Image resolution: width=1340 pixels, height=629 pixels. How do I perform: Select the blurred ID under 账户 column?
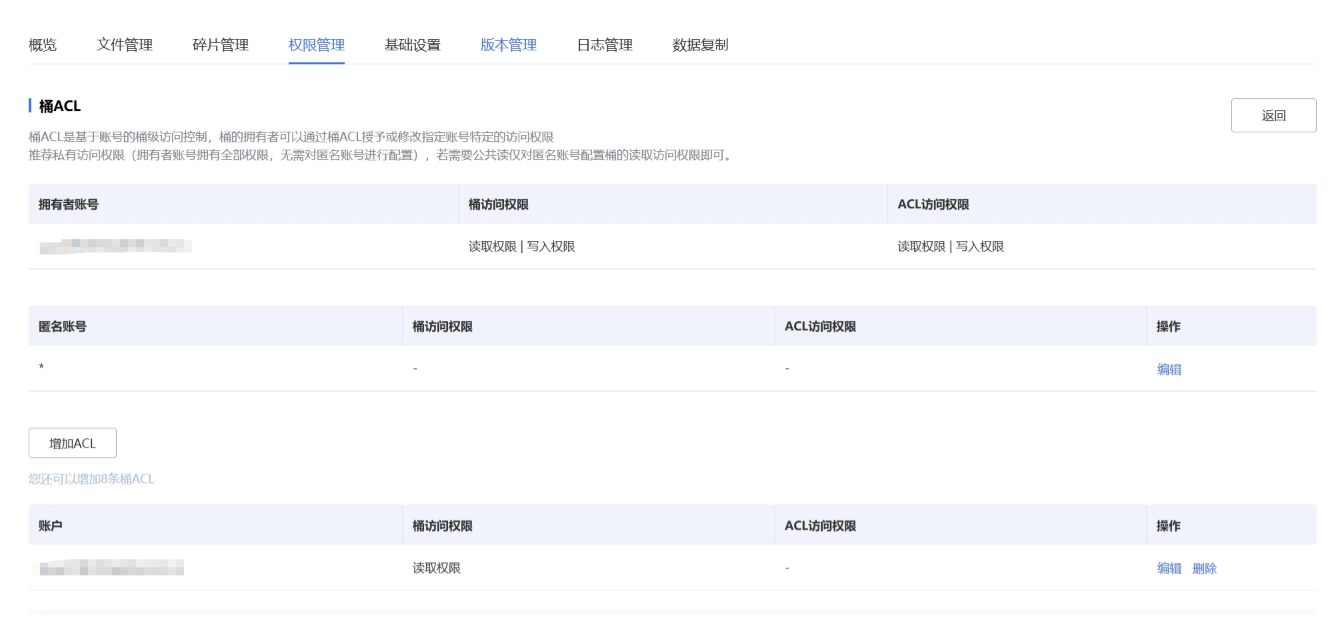click(111, 568)
